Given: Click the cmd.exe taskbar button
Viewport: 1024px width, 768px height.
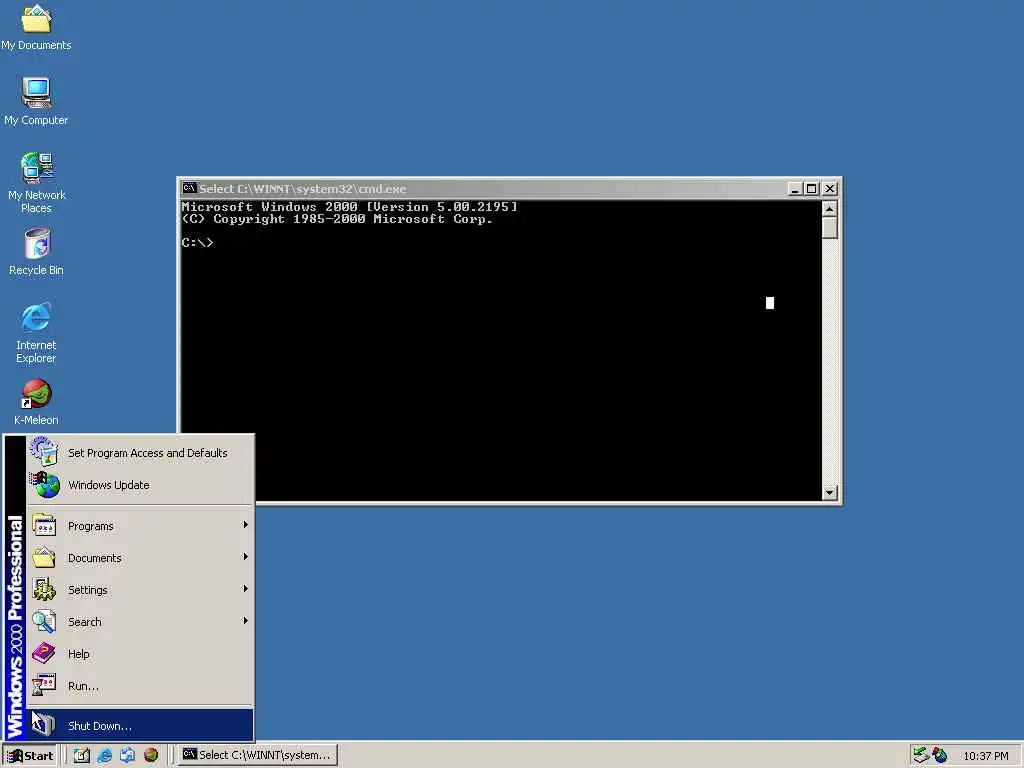Looking at the screenshot, I should coord(258,755).
